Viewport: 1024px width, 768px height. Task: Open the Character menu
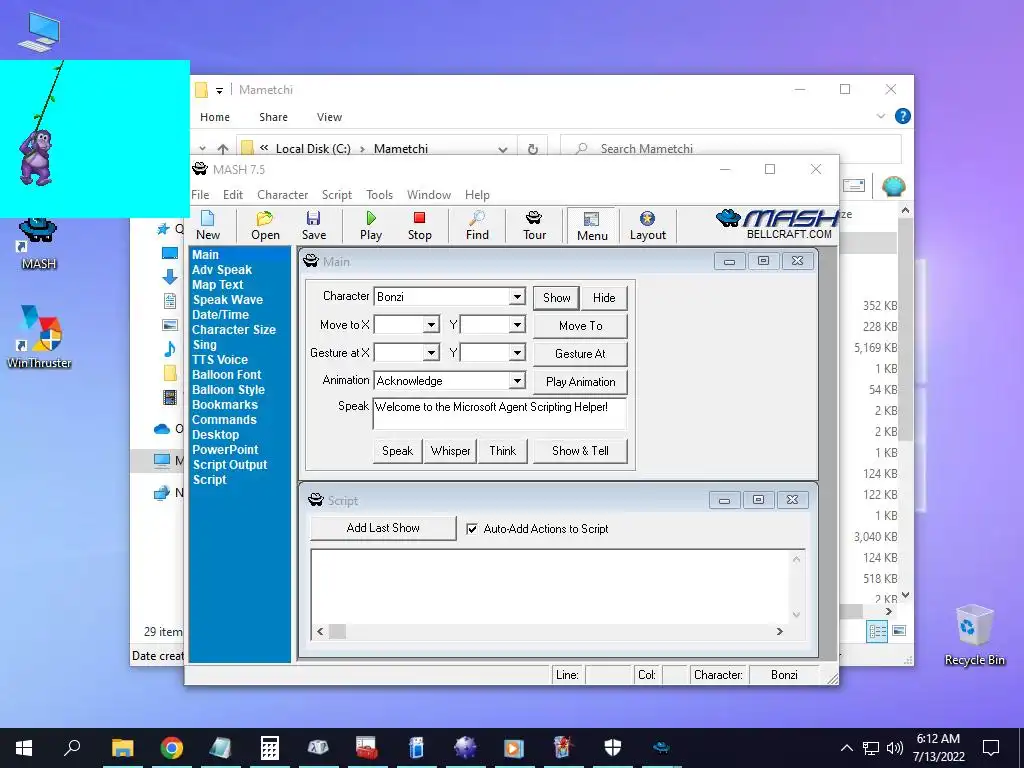282,195
